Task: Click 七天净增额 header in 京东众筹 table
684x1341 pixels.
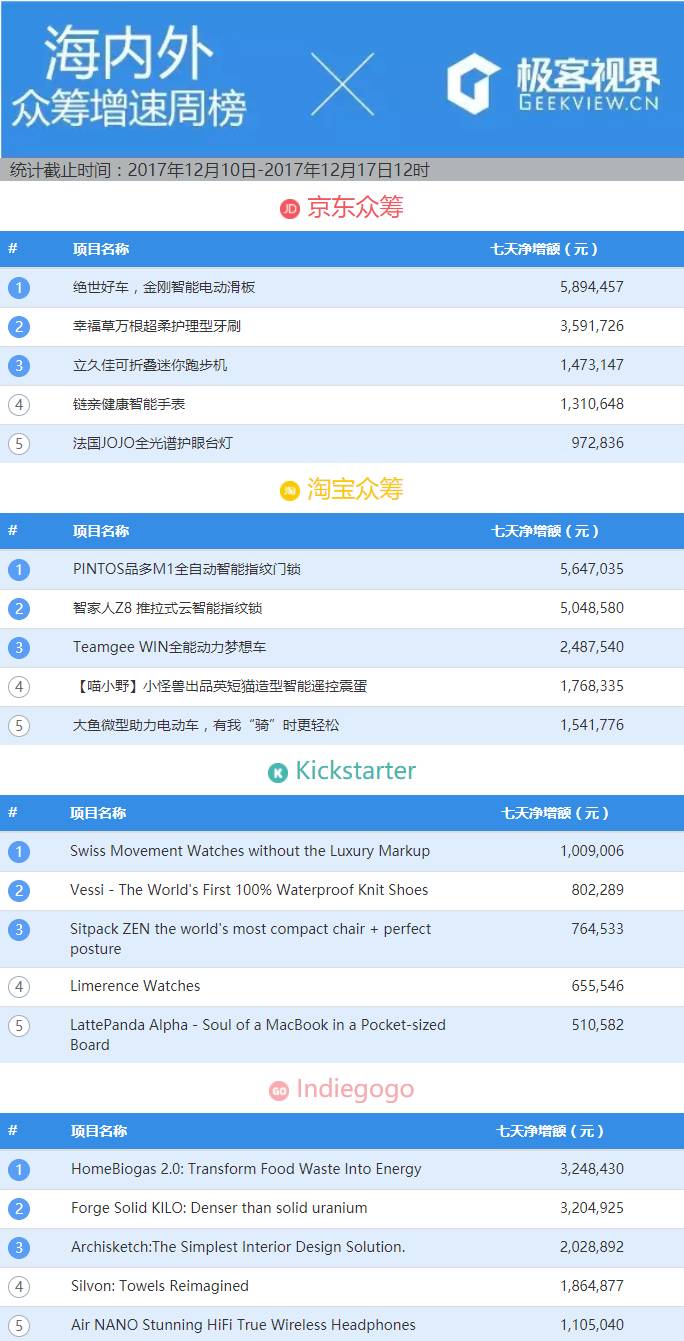Action: point(545,249)
